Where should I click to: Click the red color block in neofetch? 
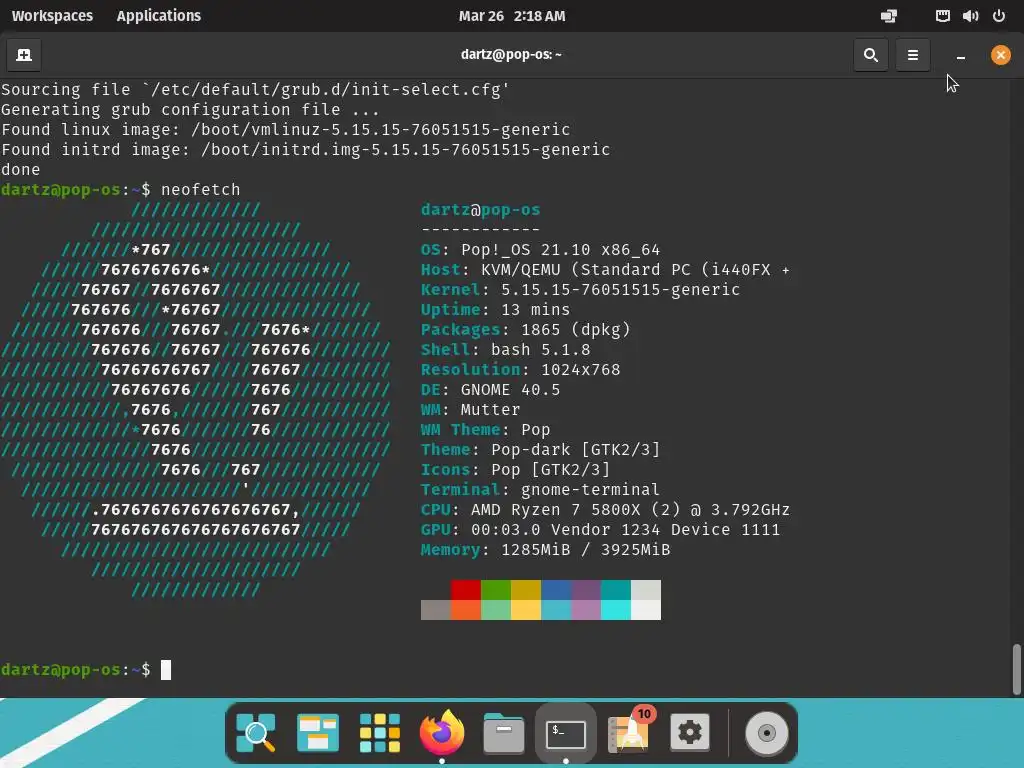pos(466,590)
